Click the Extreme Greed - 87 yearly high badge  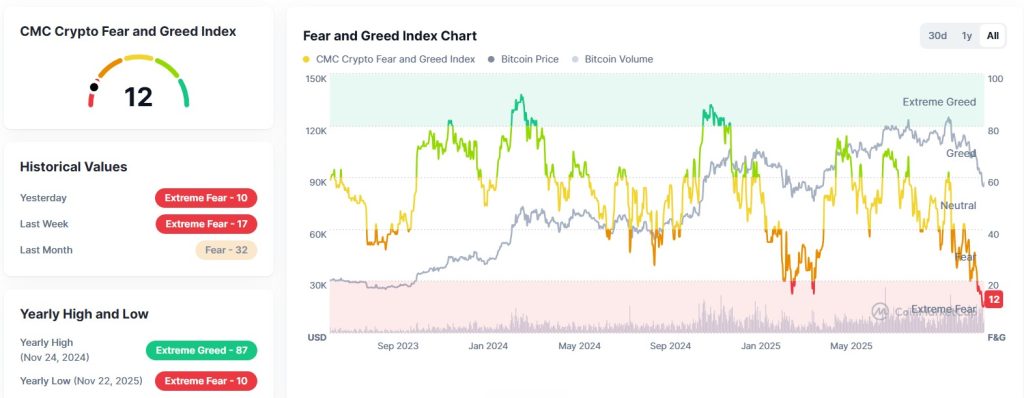click(202, 350)
